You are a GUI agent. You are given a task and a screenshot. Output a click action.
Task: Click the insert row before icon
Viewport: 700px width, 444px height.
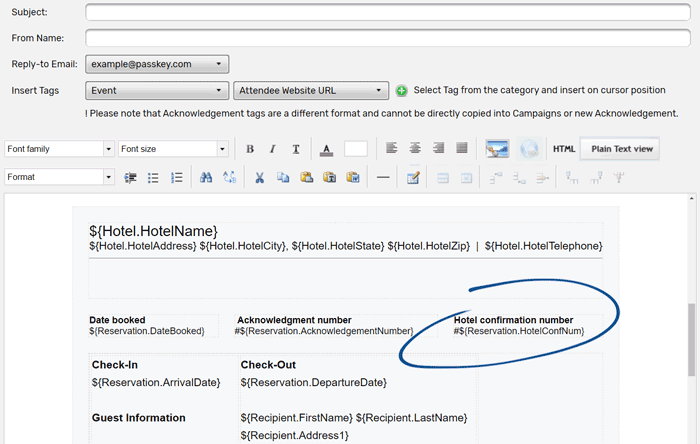click(x=496, y=178)
